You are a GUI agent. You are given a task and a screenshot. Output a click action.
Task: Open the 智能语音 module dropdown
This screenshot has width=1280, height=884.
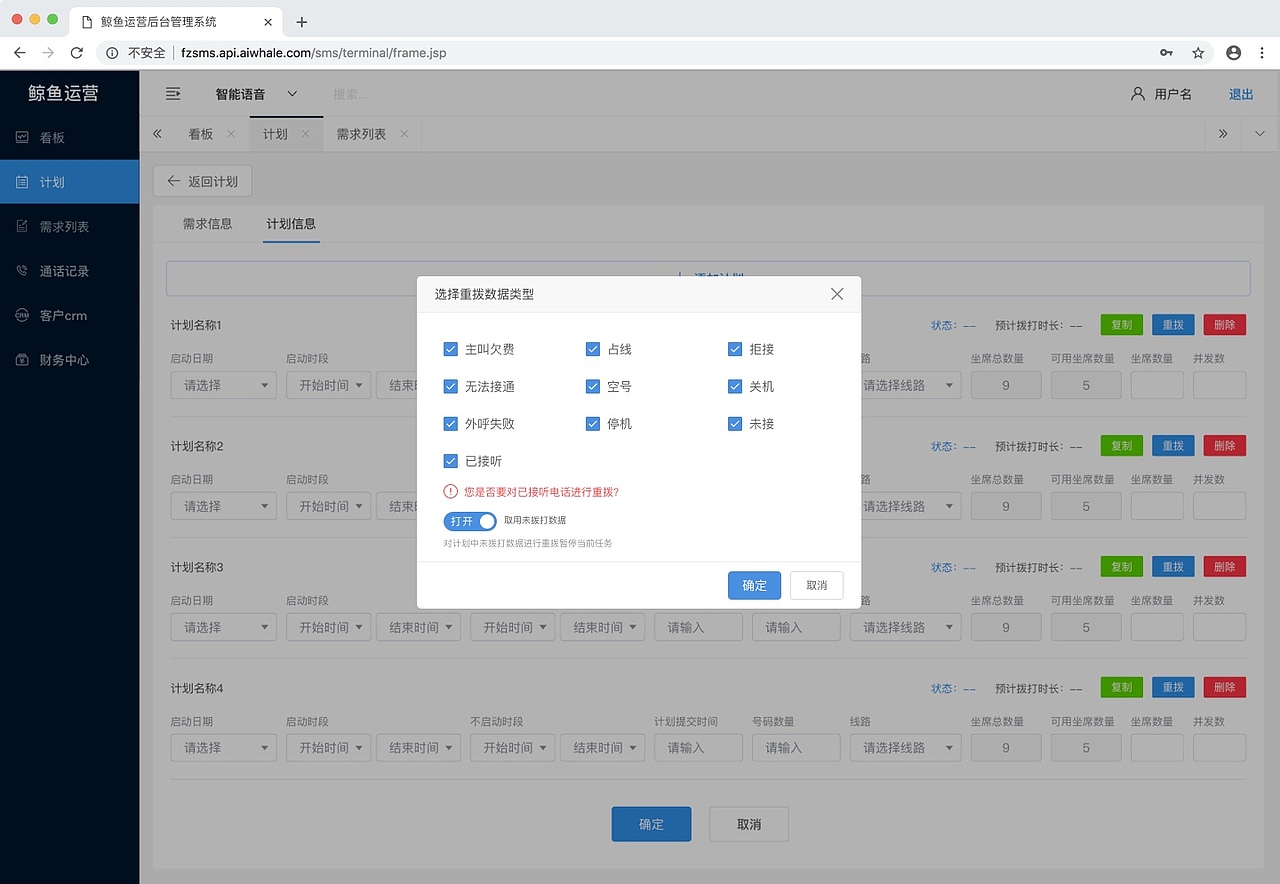pos(257,94)
